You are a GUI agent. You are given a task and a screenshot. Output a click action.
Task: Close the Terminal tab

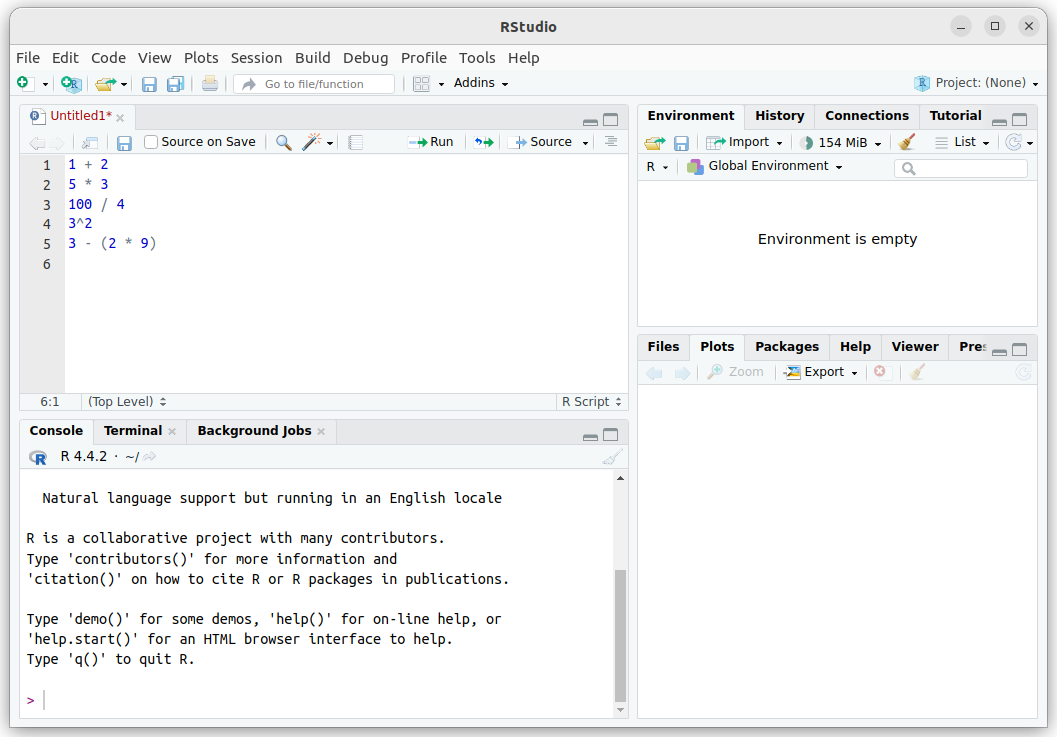pos(172,432)
